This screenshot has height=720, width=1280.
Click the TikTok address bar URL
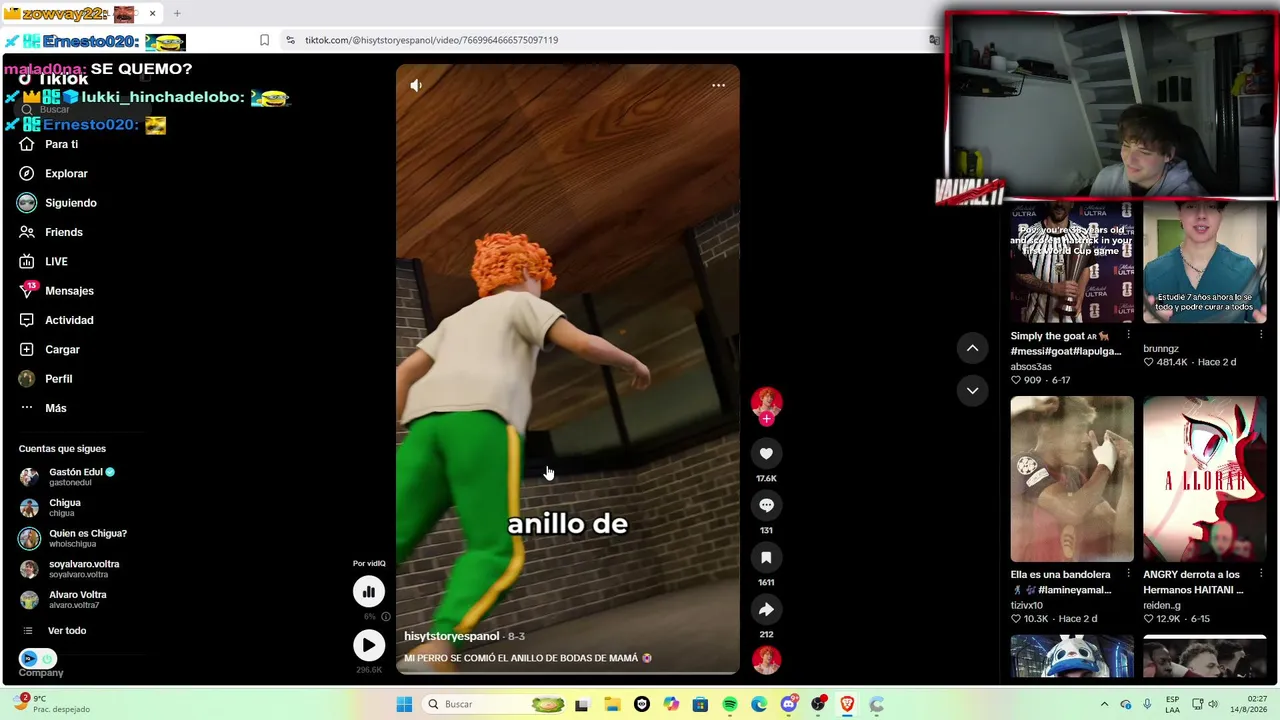click(431, 40)
